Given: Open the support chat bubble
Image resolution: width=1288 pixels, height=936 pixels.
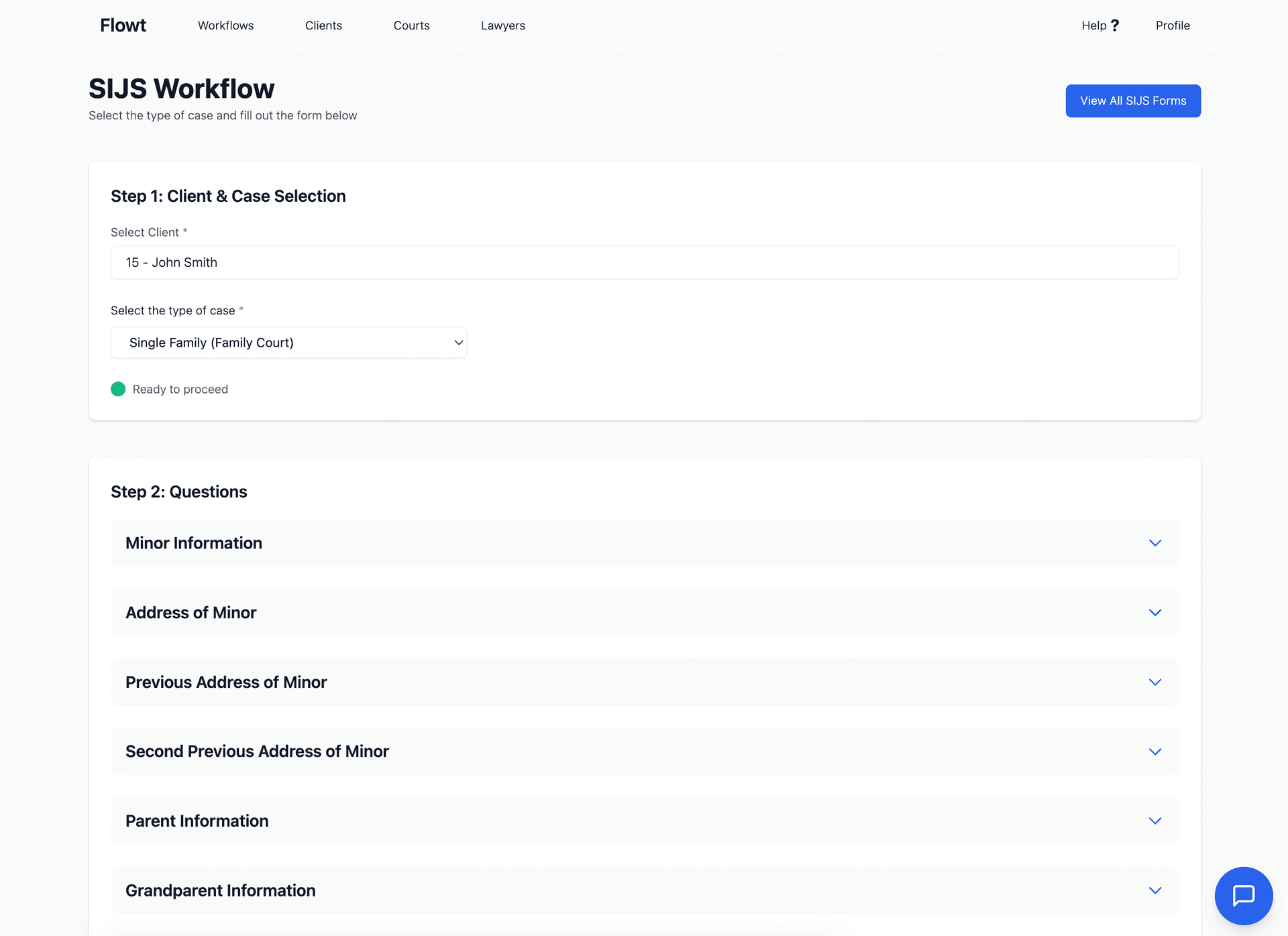Looking at the screenshot, I should click(1244, 896).
